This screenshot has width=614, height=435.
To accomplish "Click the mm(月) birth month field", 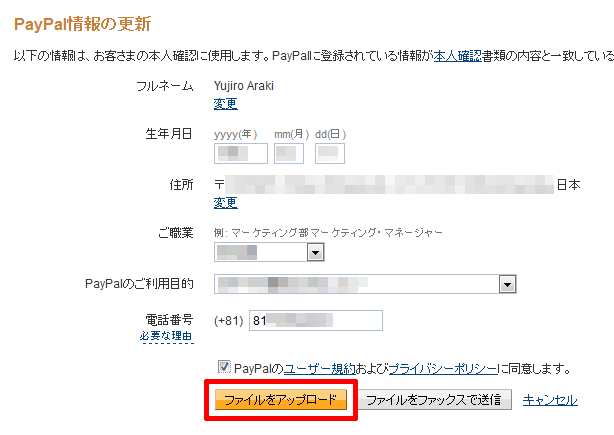I will (x=289, y=153).
